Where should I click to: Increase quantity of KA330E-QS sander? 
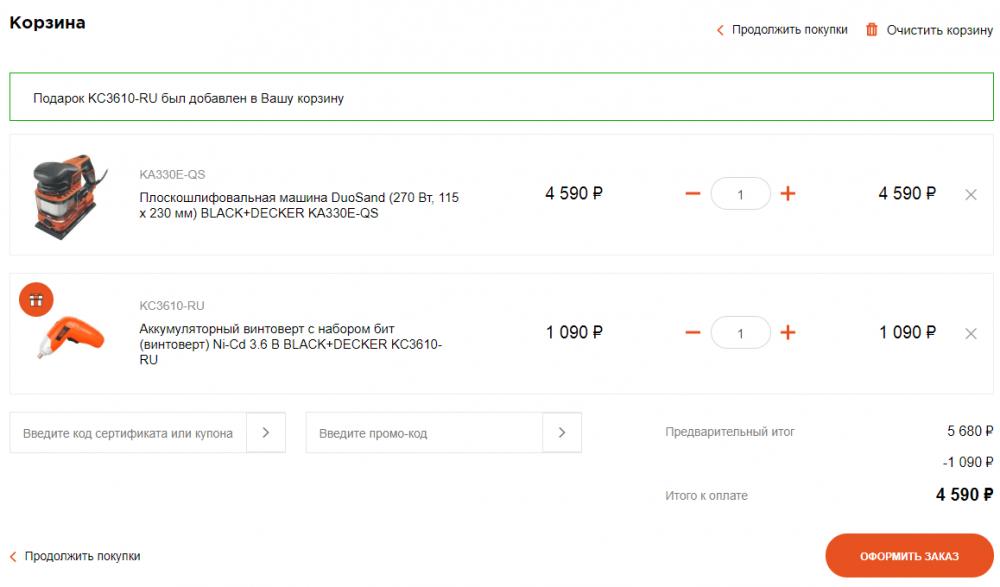click(x=788, y=193)
